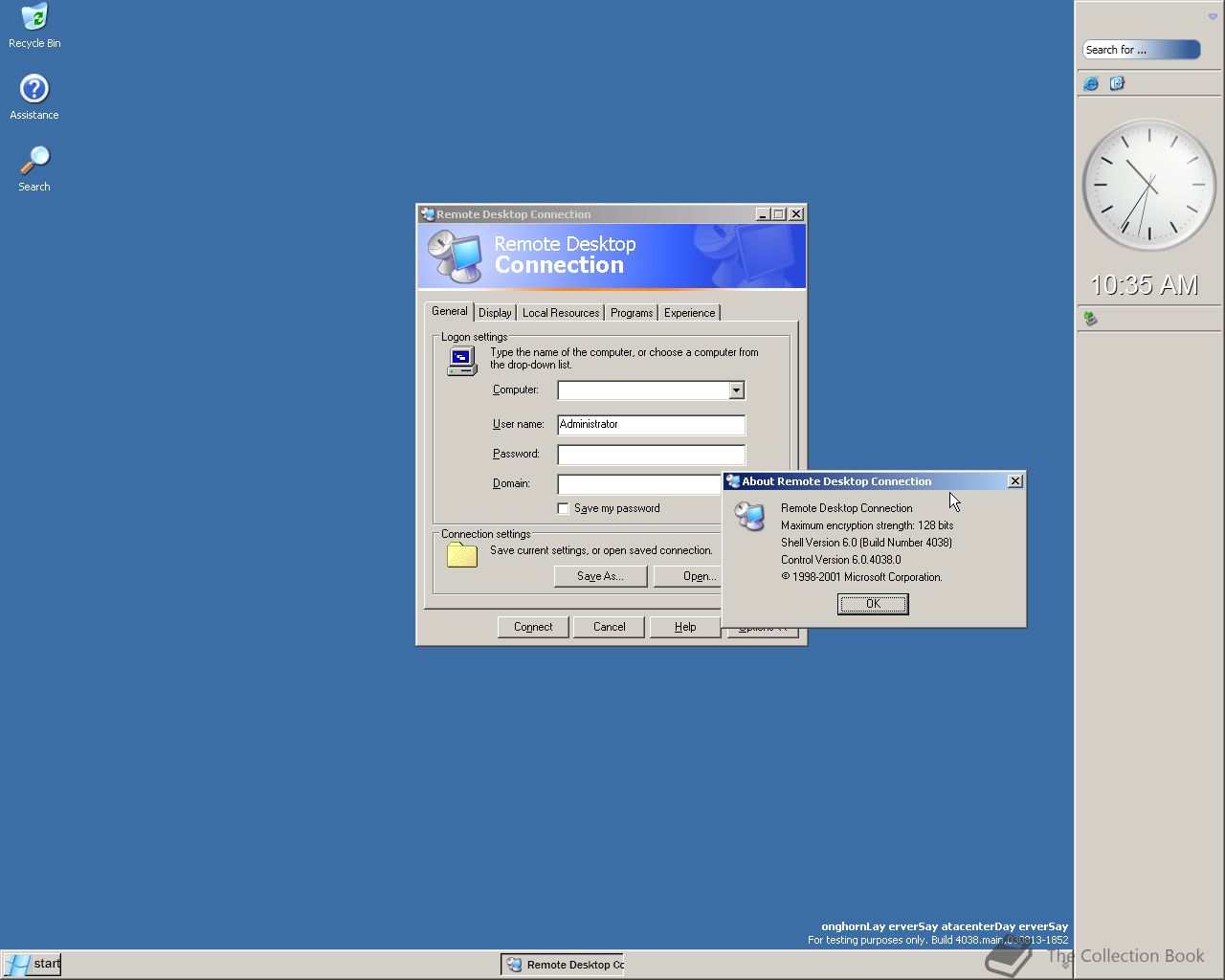Click the Maximum encryption strength text
This screenshot has width=1225, height=980.
pos(867,525)
